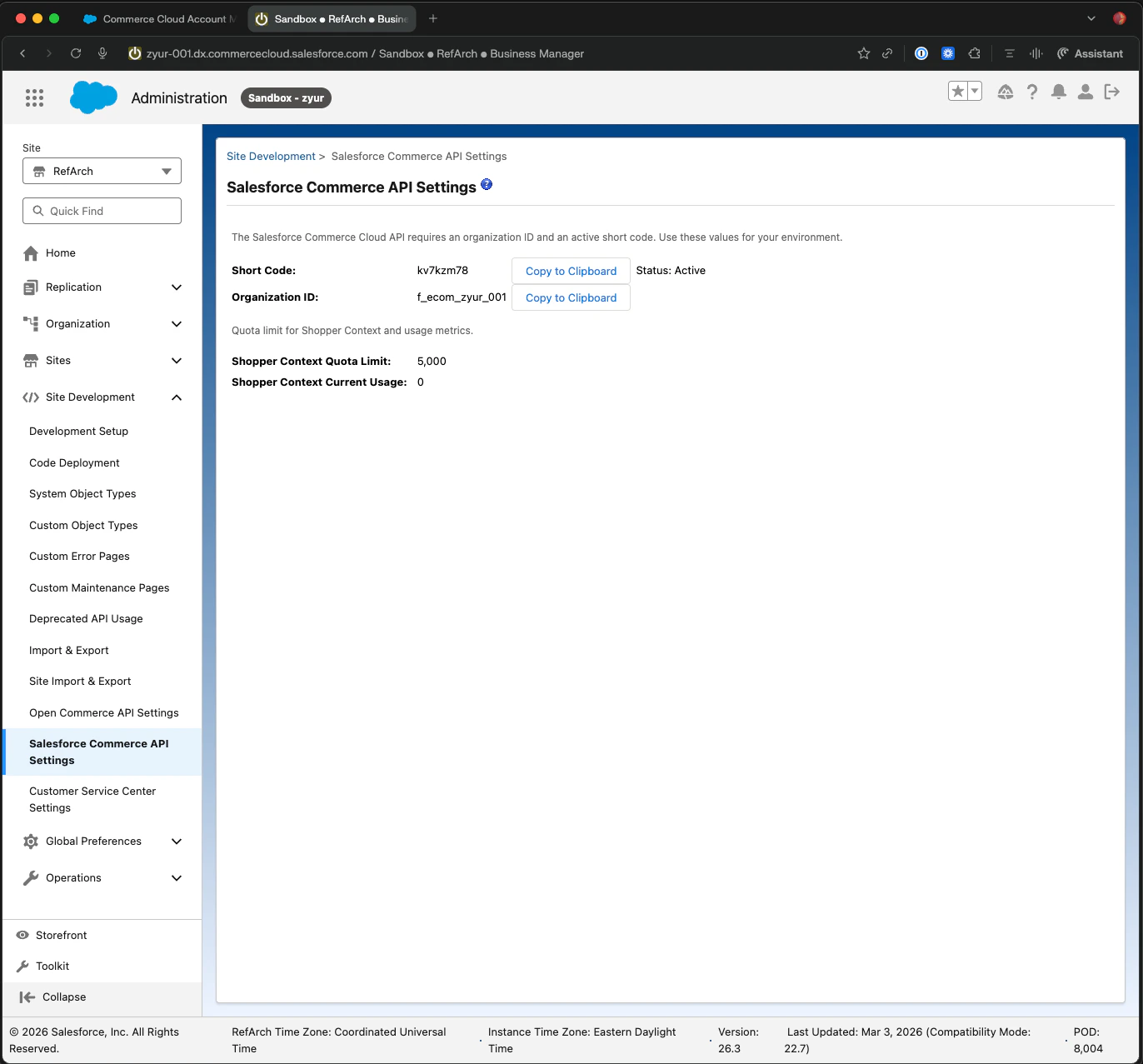1143x1064 pixels.
Task: Open Open Commerce API Settings
Action: [104, 713]
